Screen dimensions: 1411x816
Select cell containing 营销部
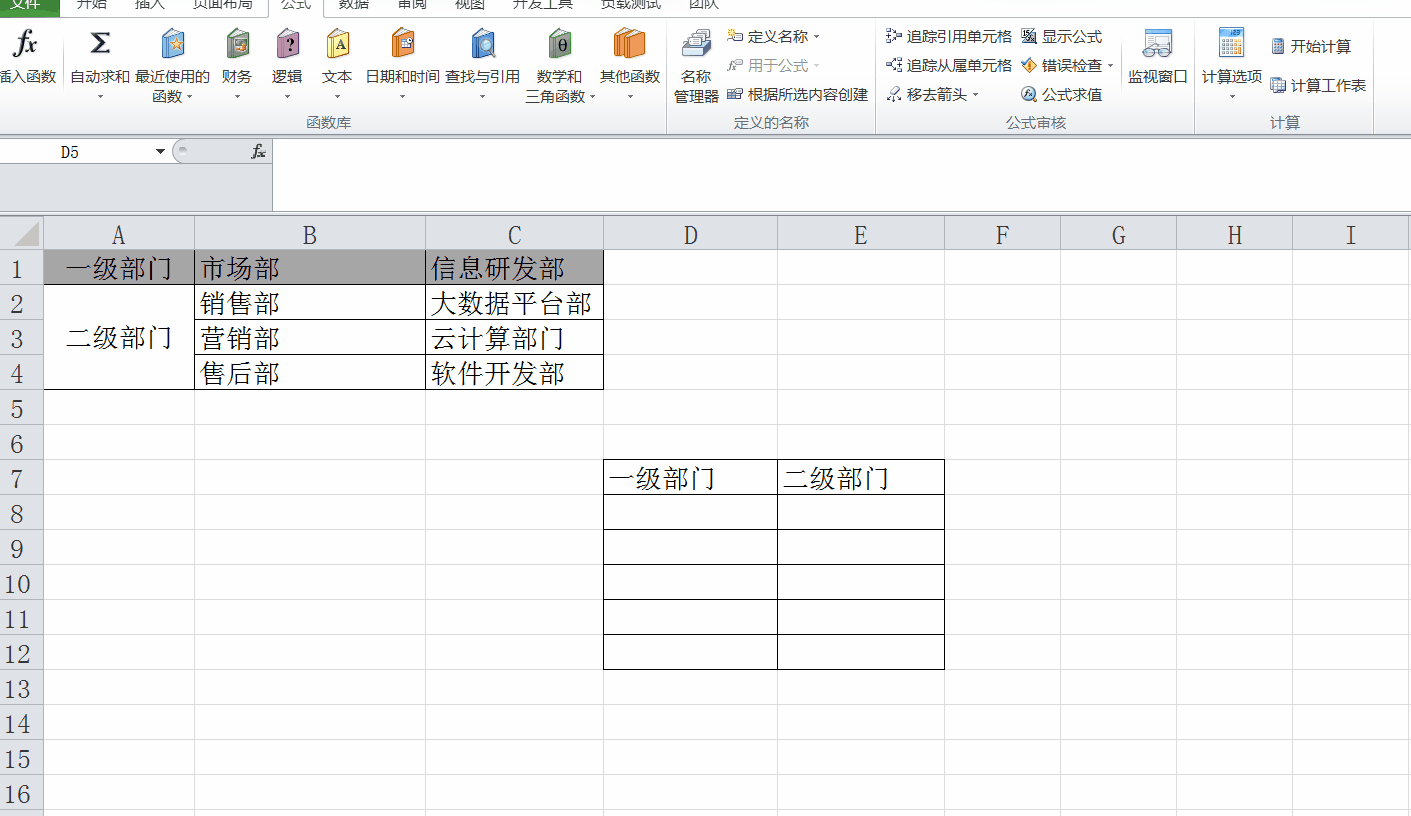(x=310, y=338)
